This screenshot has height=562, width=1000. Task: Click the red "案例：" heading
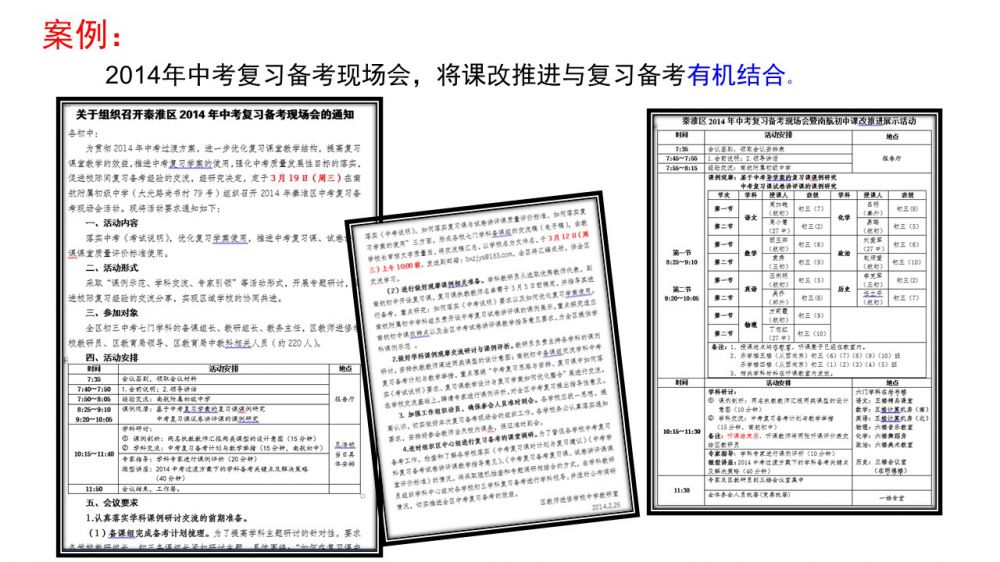84,34
